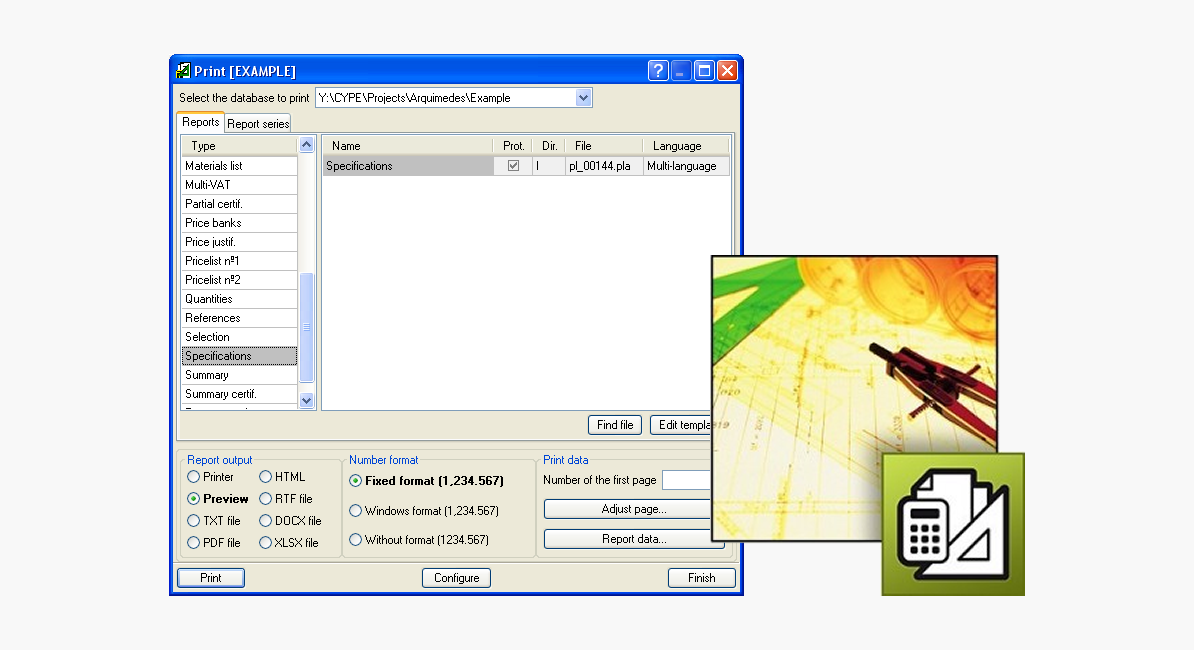Select Price justif. report type
The width and height of the screenshot is (1194, 650).
[239, 241]
